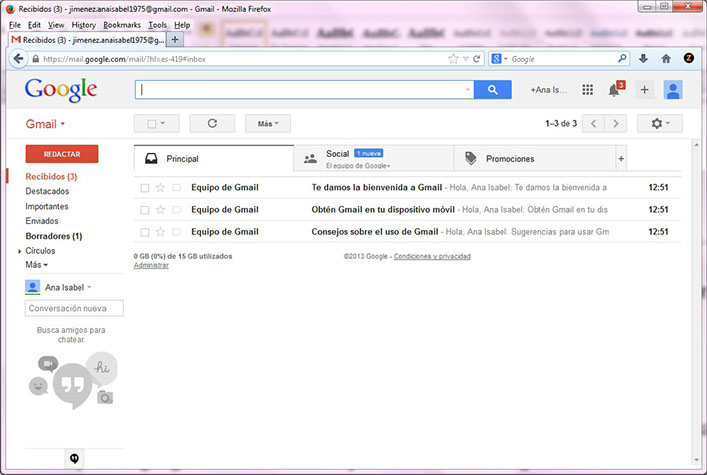Open the Destacados folder

click(x=47, y=191)
